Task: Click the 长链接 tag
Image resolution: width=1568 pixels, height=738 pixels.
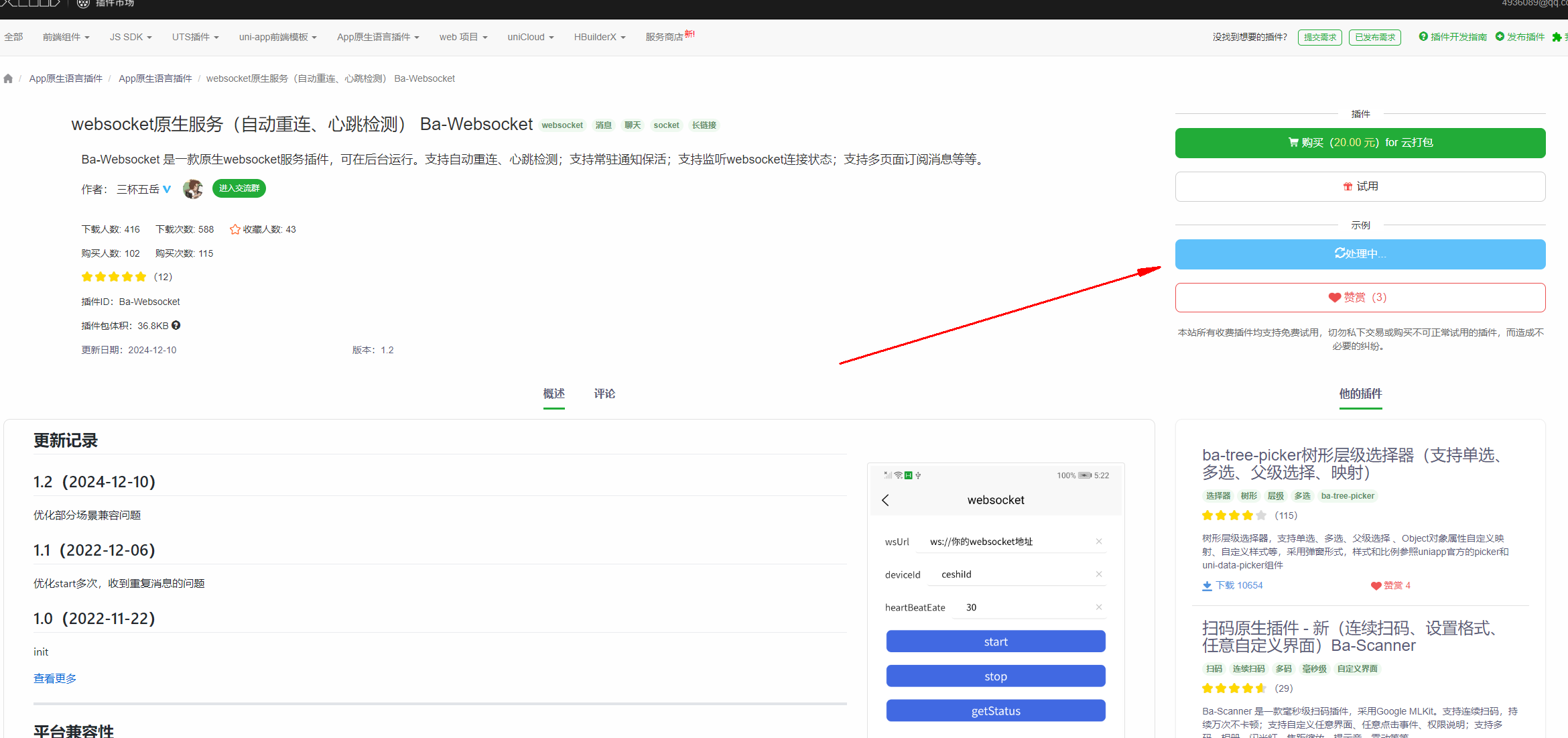Action: click(x=704, y=125)
